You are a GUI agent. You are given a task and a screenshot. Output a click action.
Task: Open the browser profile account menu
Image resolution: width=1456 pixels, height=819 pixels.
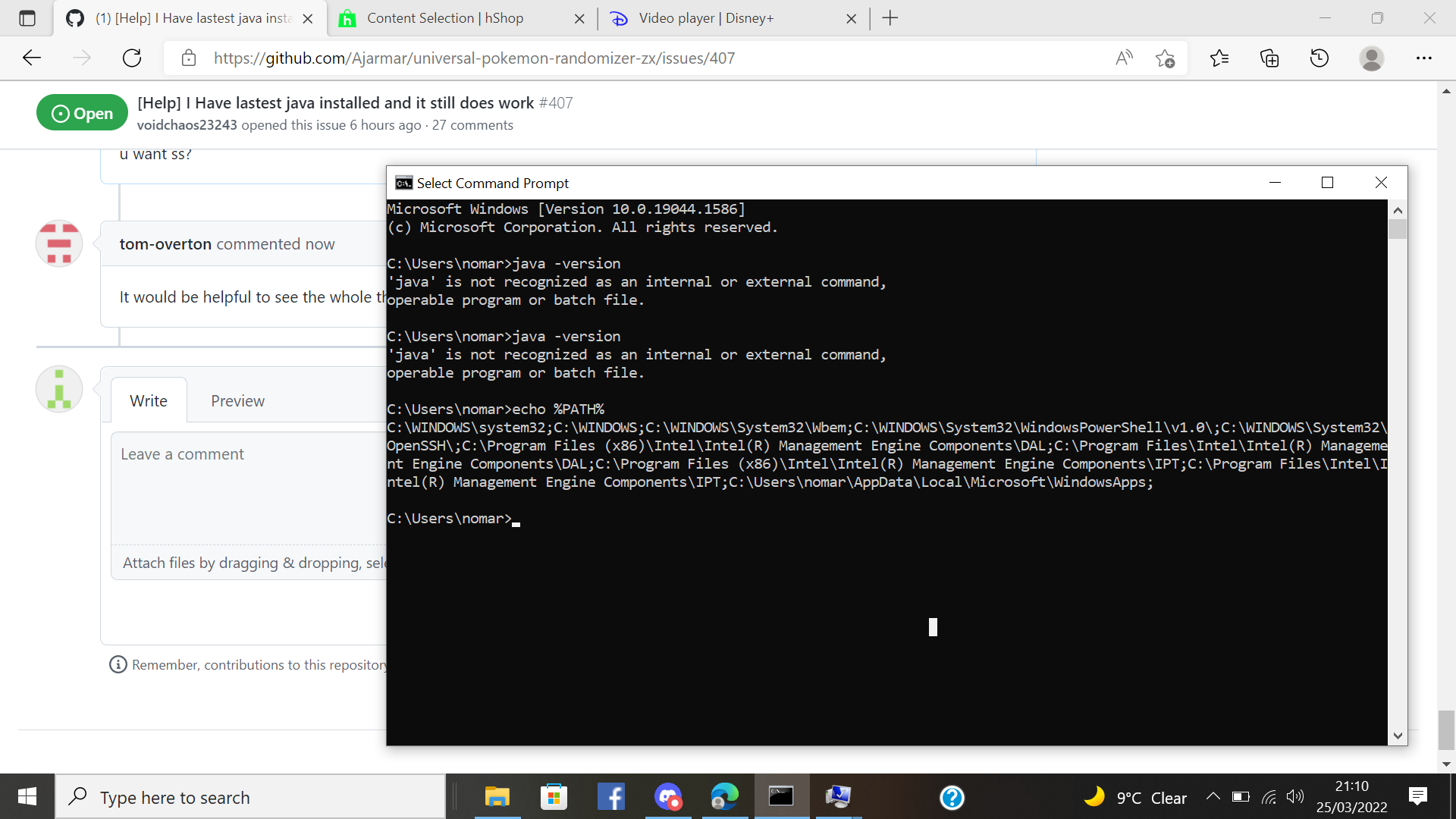coord(1373,58)
